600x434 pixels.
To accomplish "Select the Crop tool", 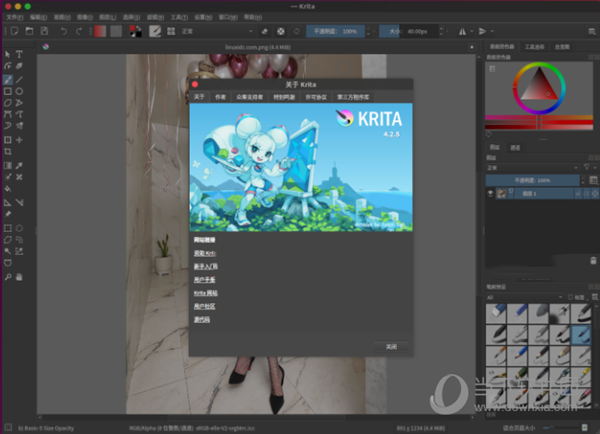I will [x=8, y=152].
